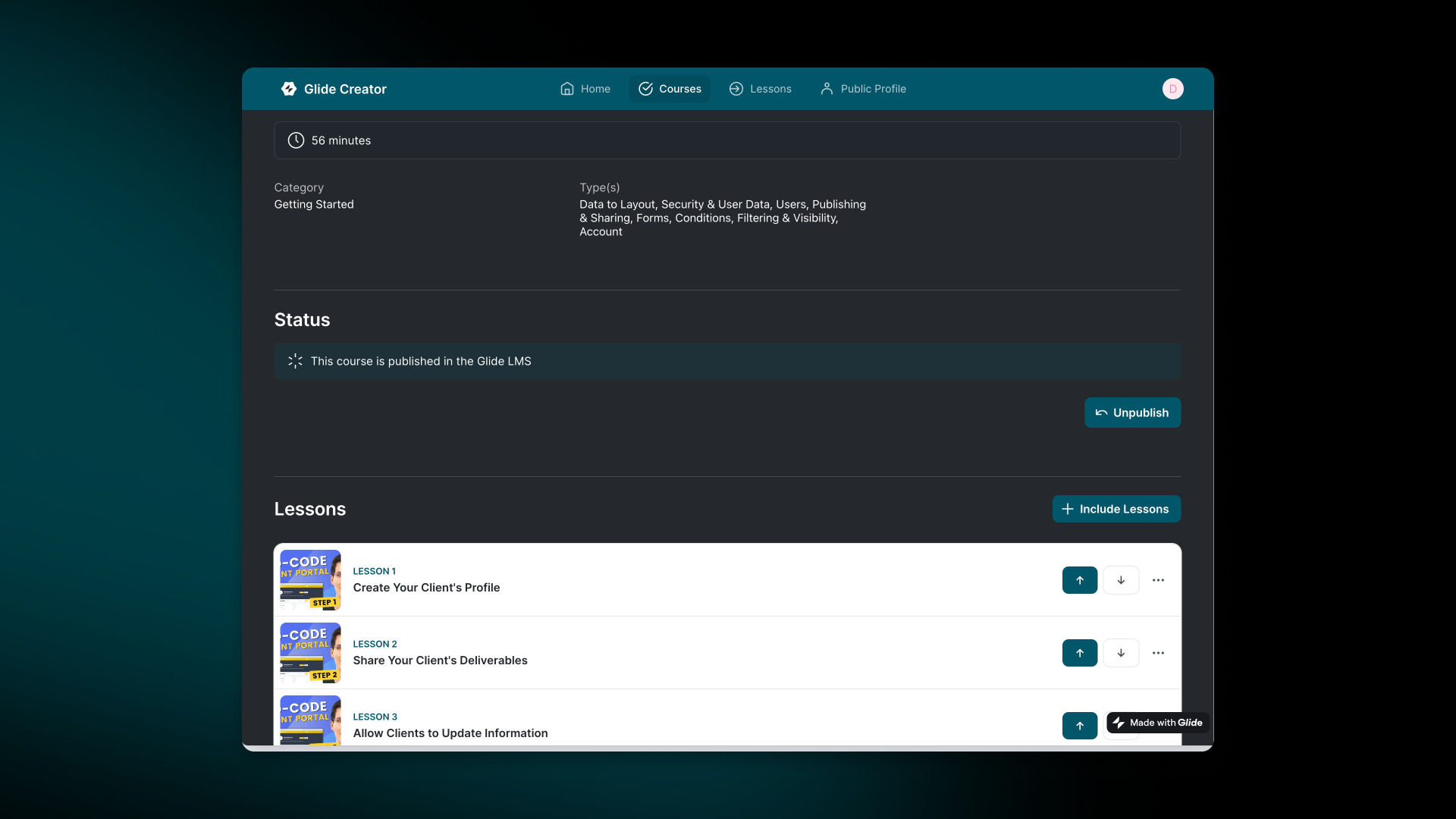Move Lesson 1 down with arrow
Image resolution: width=1456 pixels, height=819 pixels.
tap(1121, 580)
